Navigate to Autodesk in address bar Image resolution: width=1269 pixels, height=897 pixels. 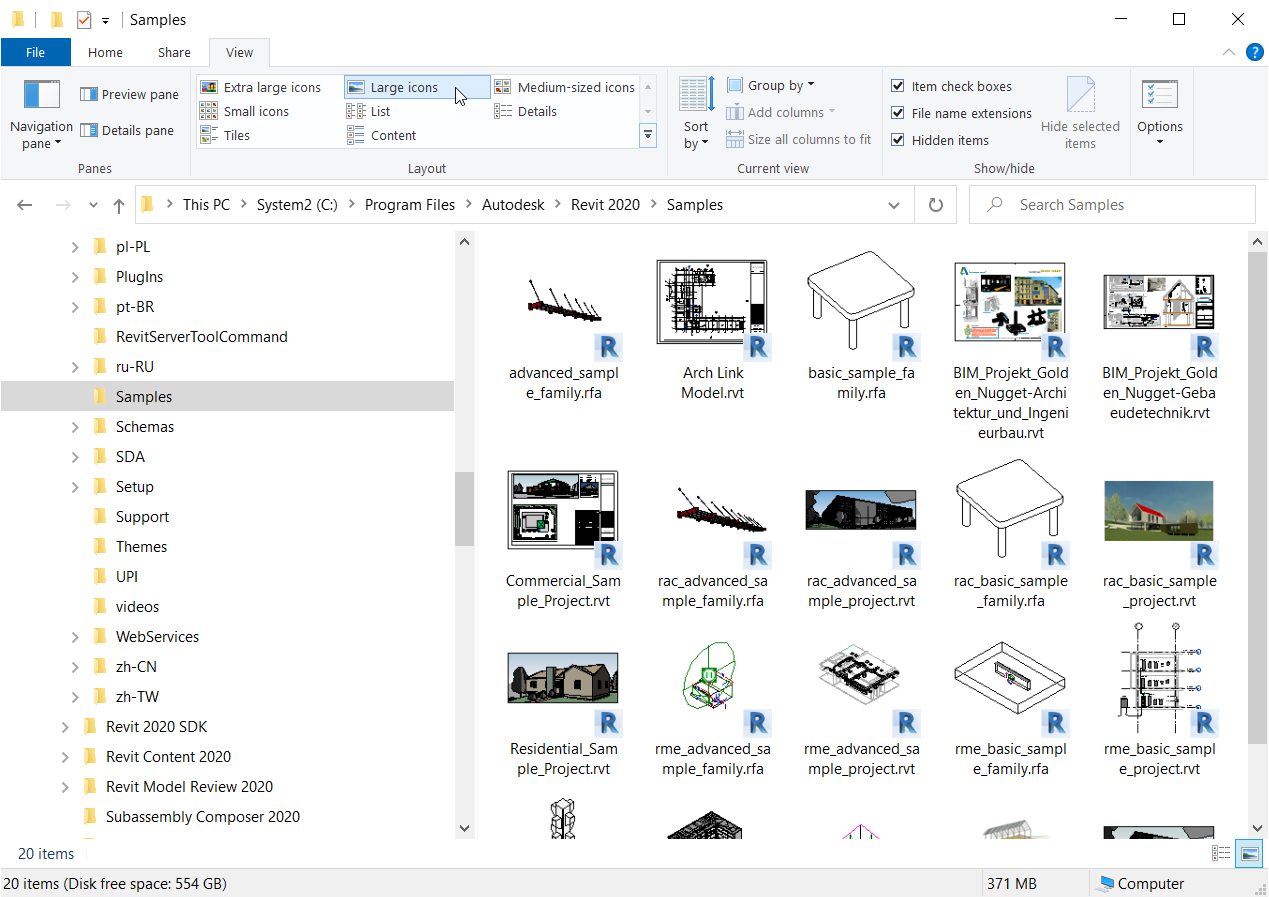tap(513, 204)
